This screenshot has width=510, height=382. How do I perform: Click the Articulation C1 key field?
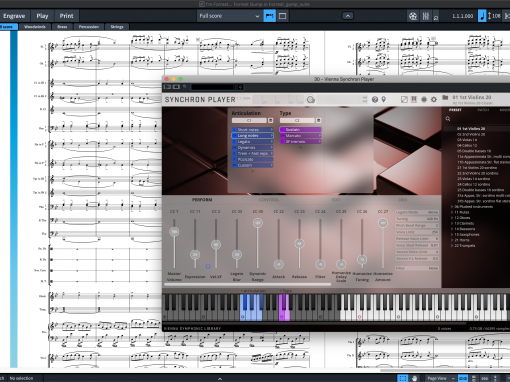click(x=249, y=120)
